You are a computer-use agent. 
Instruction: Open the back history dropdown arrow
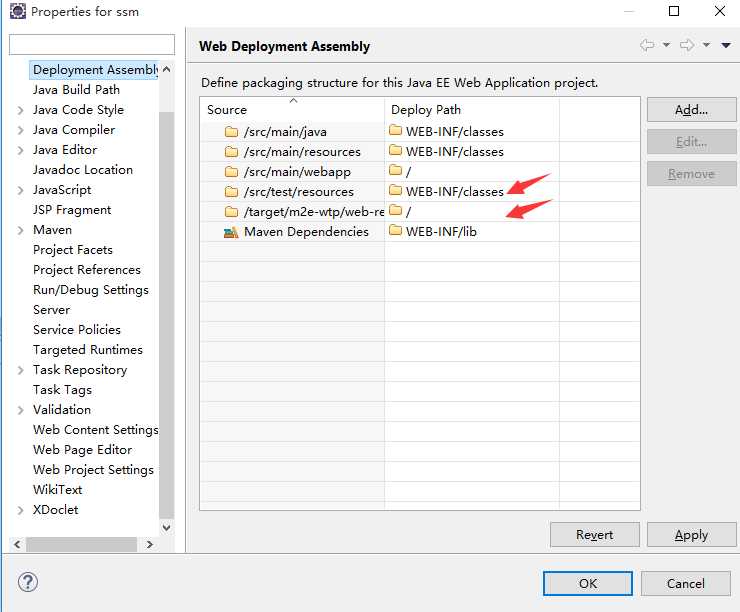point(666,45)
